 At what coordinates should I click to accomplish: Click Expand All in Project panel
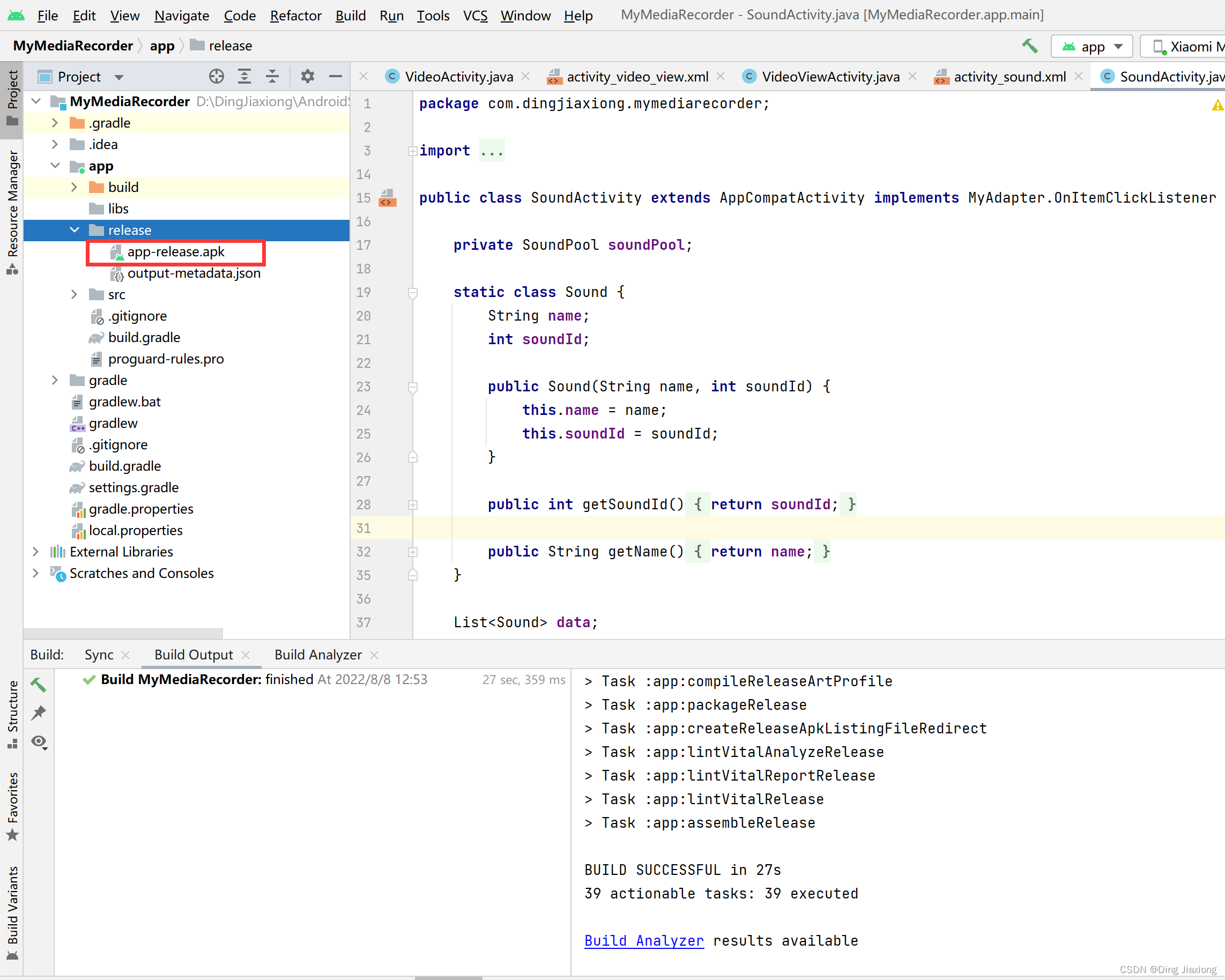click(x=244, y=76)
